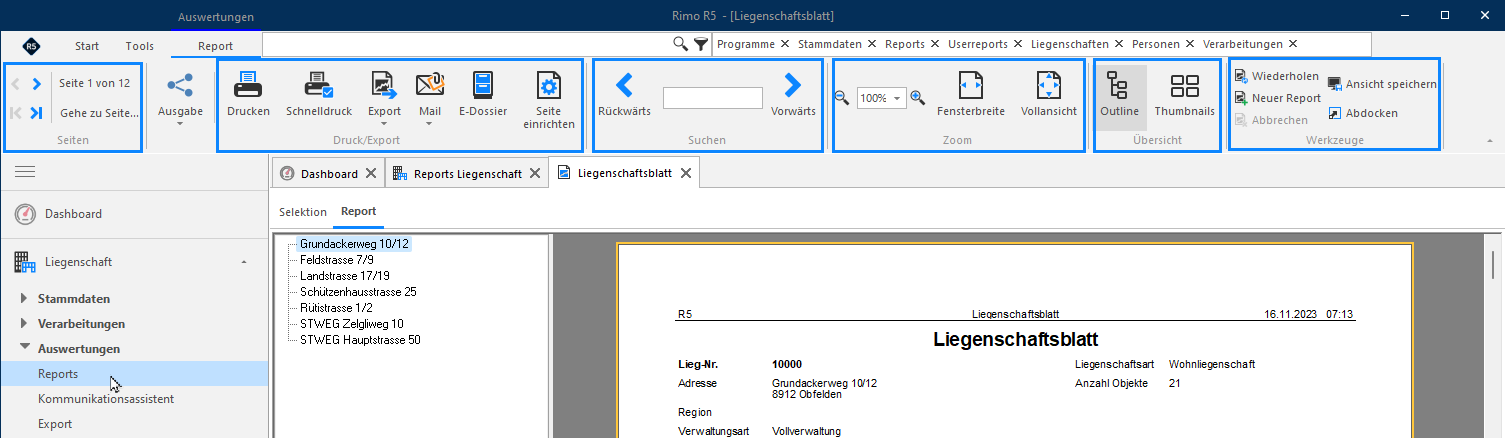The width and height of the screenshot is (1505, 438).
Task: Select STWEG Zelgliweg 10 in outline
Action: (x=352, y=323)
